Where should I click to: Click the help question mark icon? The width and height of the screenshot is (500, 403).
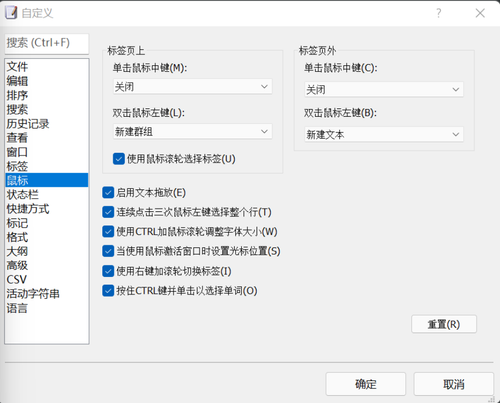pyautogui.click(x=439, y=13)
